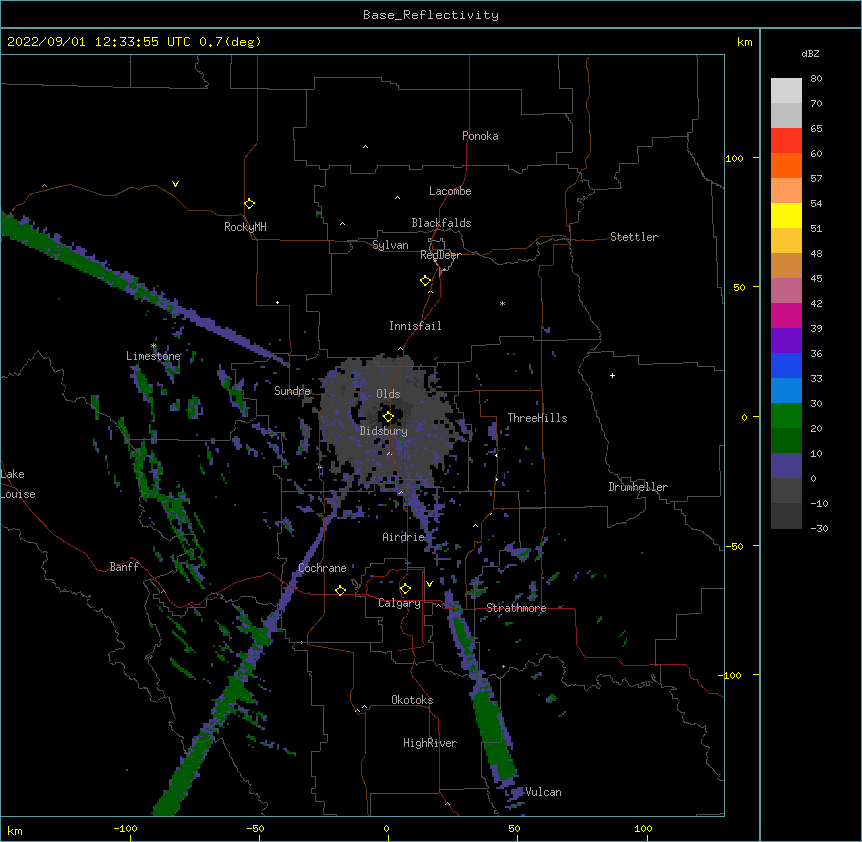Viewport: 862px width, 842px height.
Task: Click the Stettler label
Action: (x=634, y=237)
